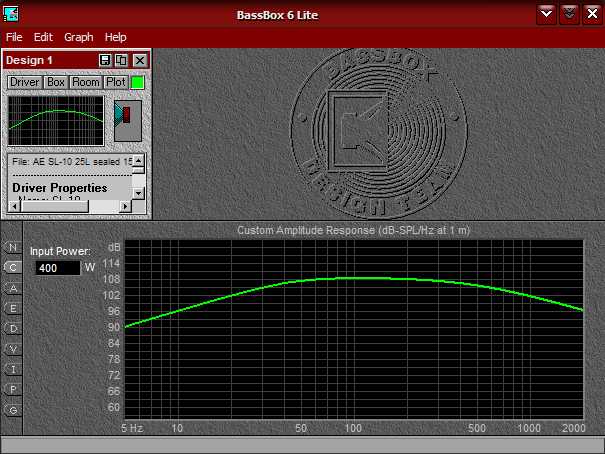The height and width of the screenshot is (454, 605).
Task: Click the green plot color swatch
Action: pos(138,83)
